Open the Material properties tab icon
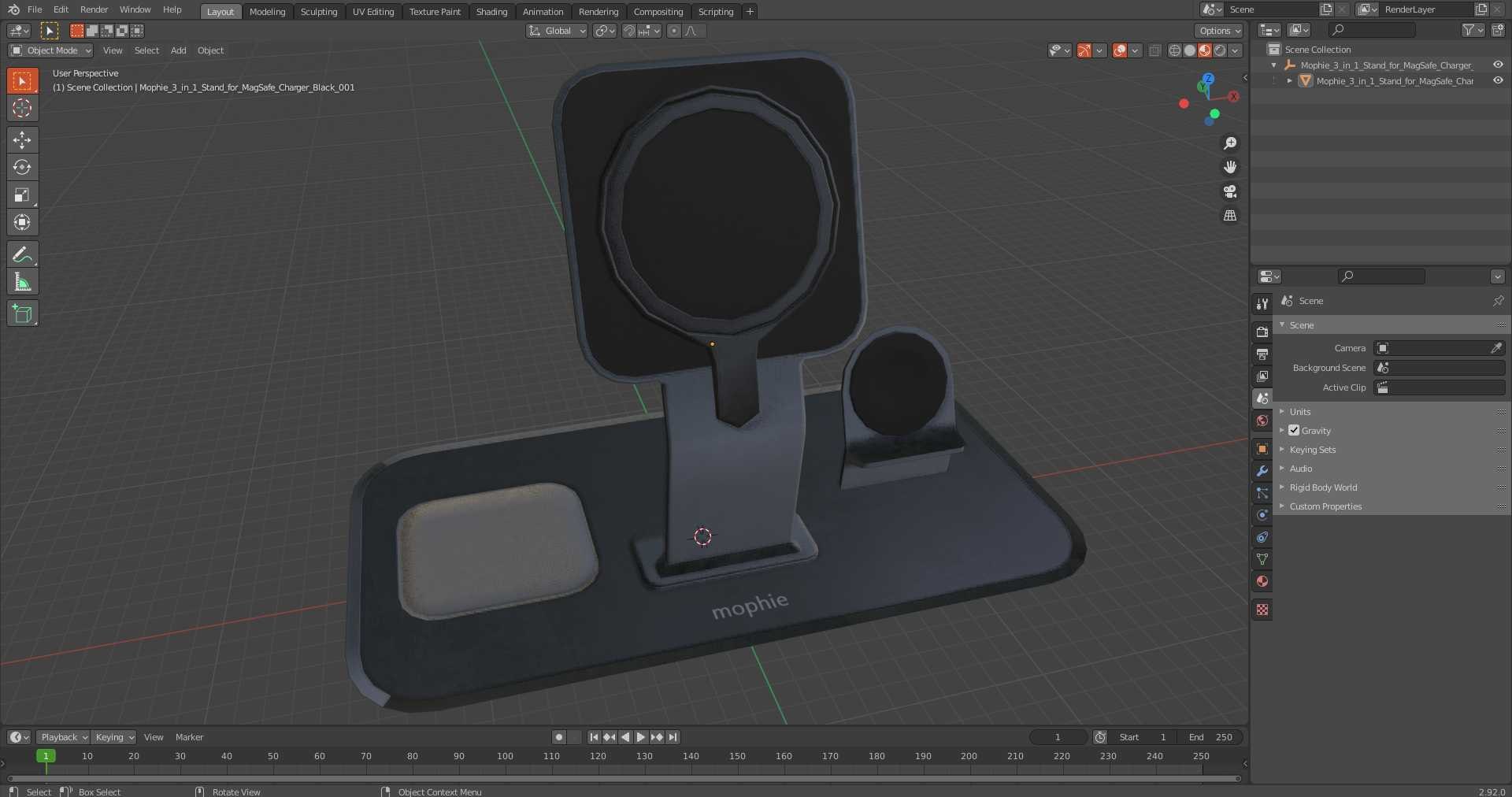Viewport: 1512px width, 797px height. coord(1262,581)
